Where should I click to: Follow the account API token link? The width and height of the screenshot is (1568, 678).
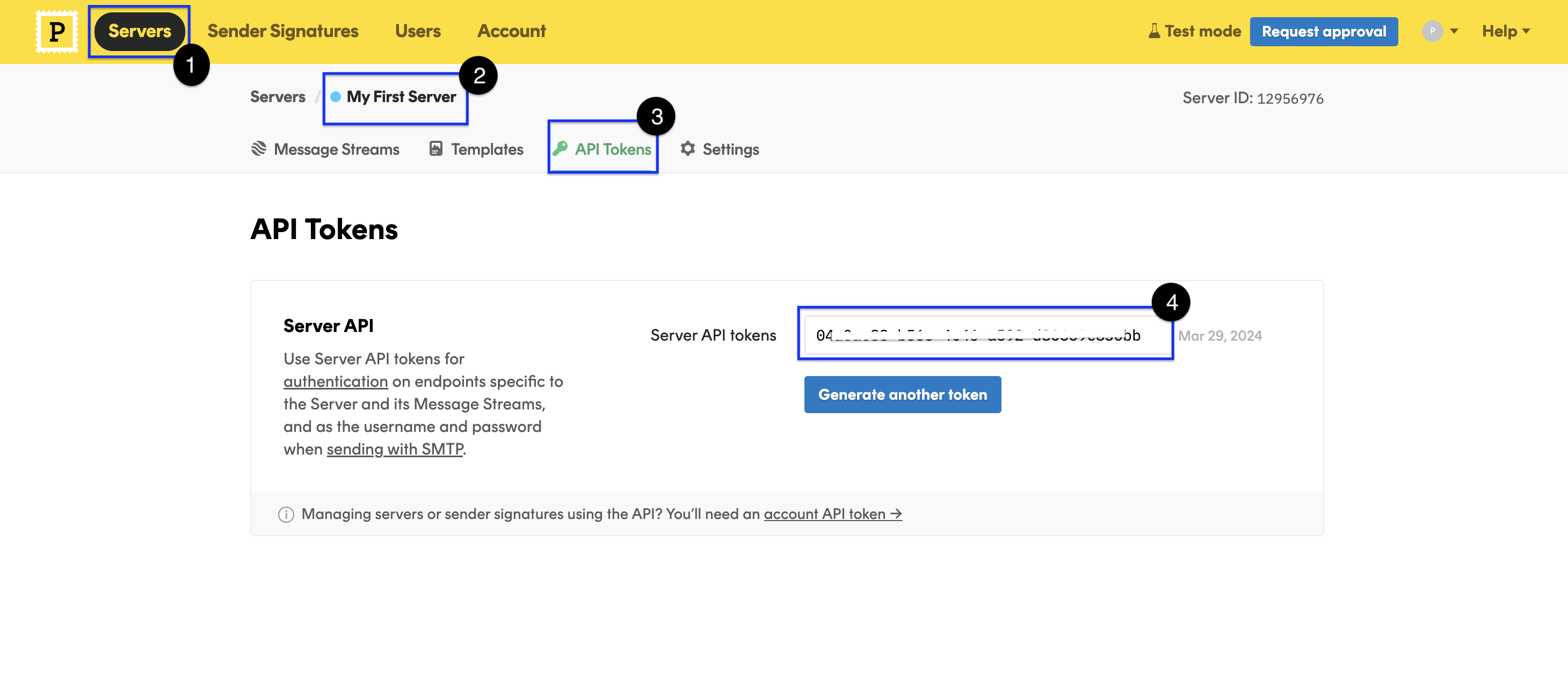point(832,514)
